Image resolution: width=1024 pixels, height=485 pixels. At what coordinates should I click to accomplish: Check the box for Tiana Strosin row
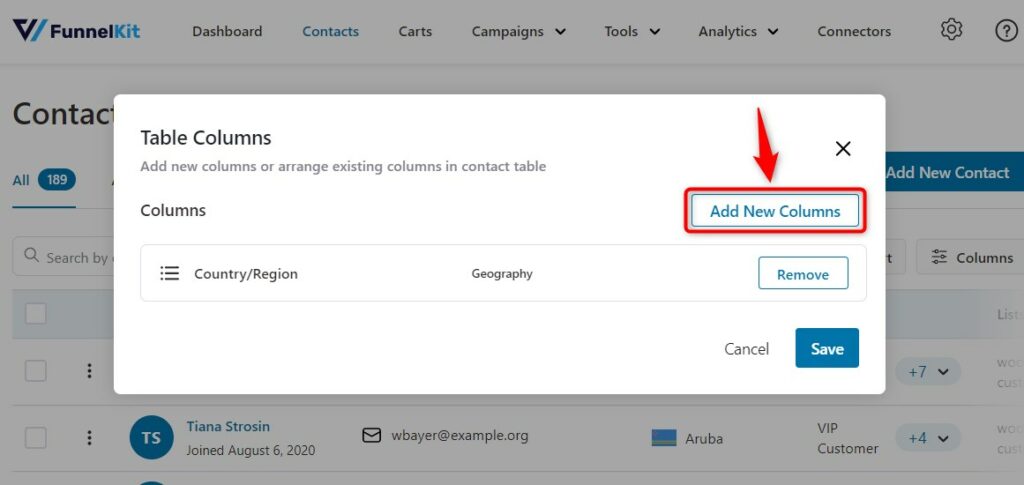[35, 437]
